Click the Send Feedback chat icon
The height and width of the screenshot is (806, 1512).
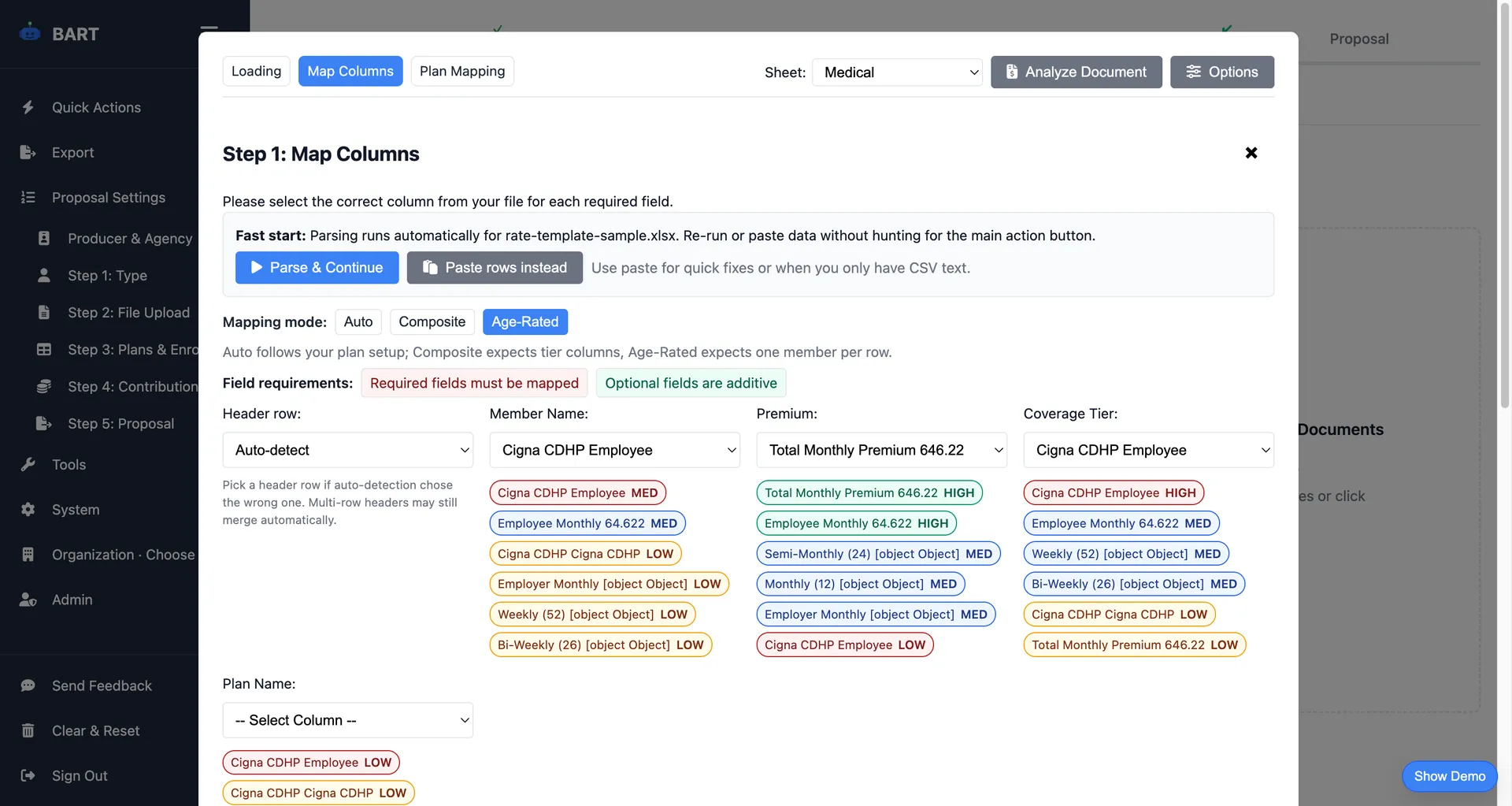pyautogui.click(x=29, y=685)
